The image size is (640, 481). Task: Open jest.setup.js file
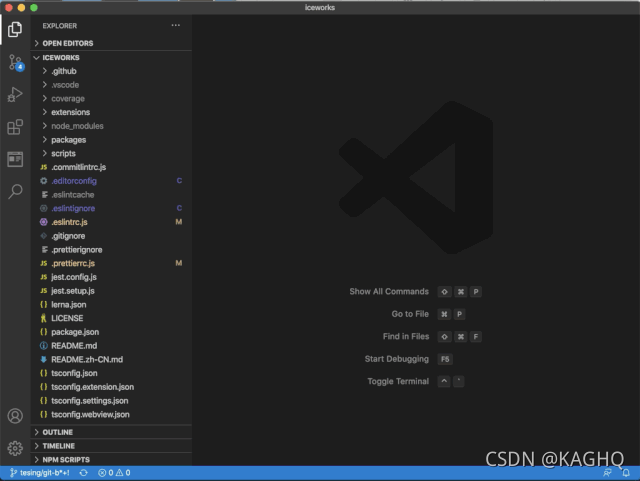coord(111,291)
